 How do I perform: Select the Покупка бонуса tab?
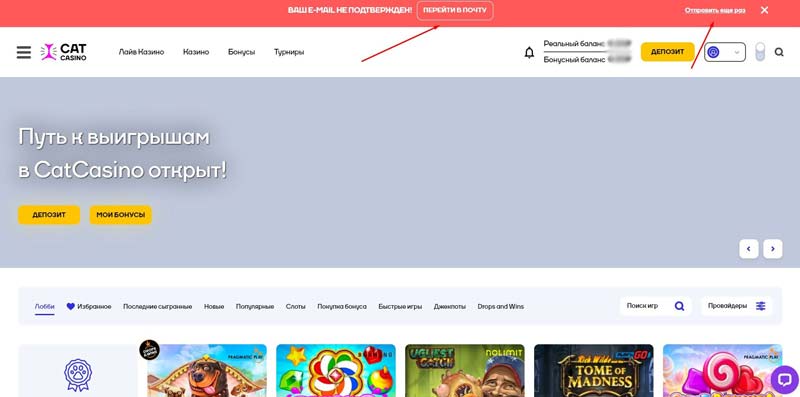pos(342,307)
